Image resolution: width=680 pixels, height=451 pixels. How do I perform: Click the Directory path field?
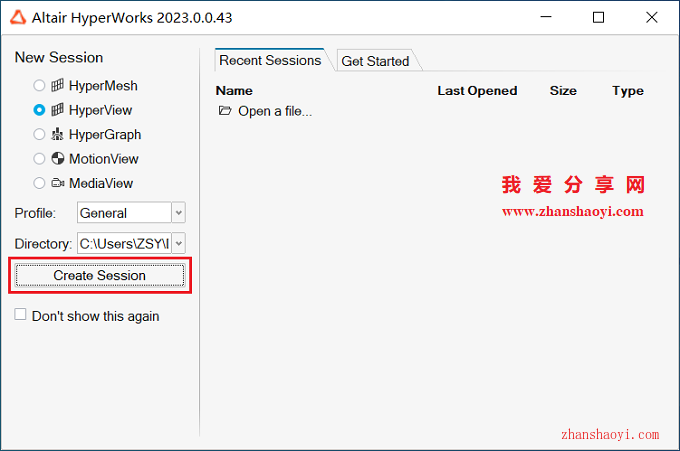(124, 243)
